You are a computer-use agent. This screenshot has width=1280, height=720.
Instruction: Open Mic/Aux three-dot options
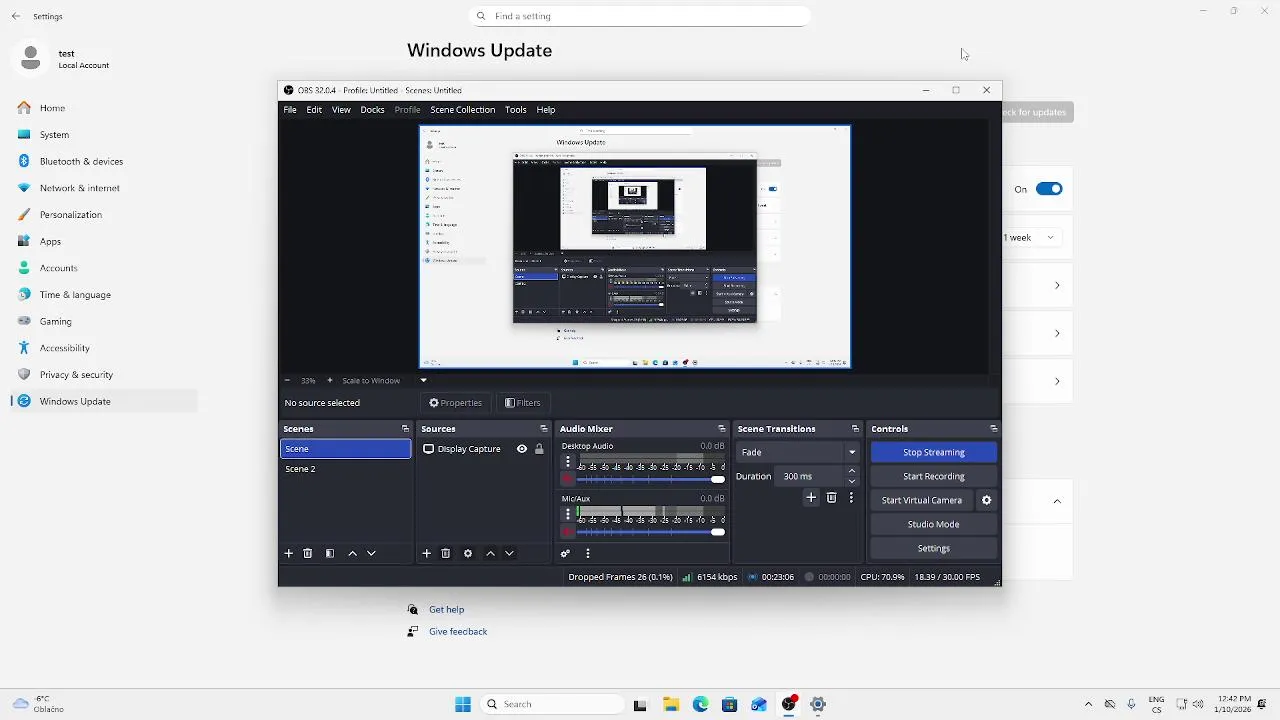click(x=568, y=514)
